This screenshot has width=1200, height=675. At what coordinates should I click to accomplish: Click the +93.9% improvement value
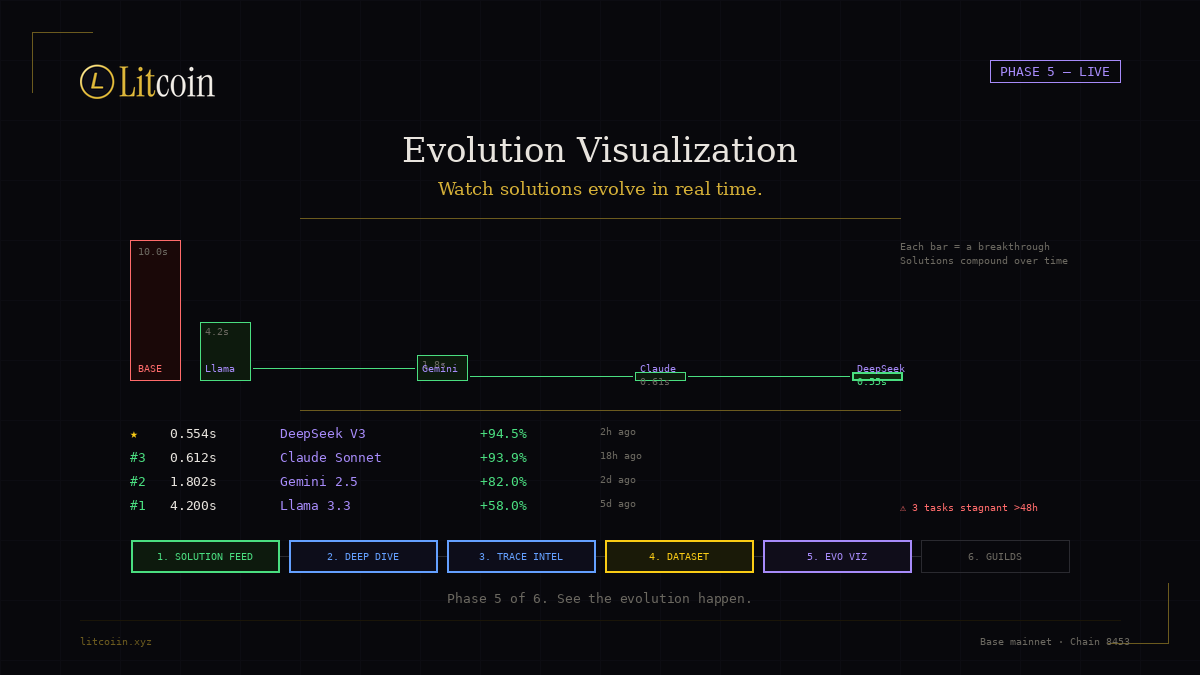[503, 458]
